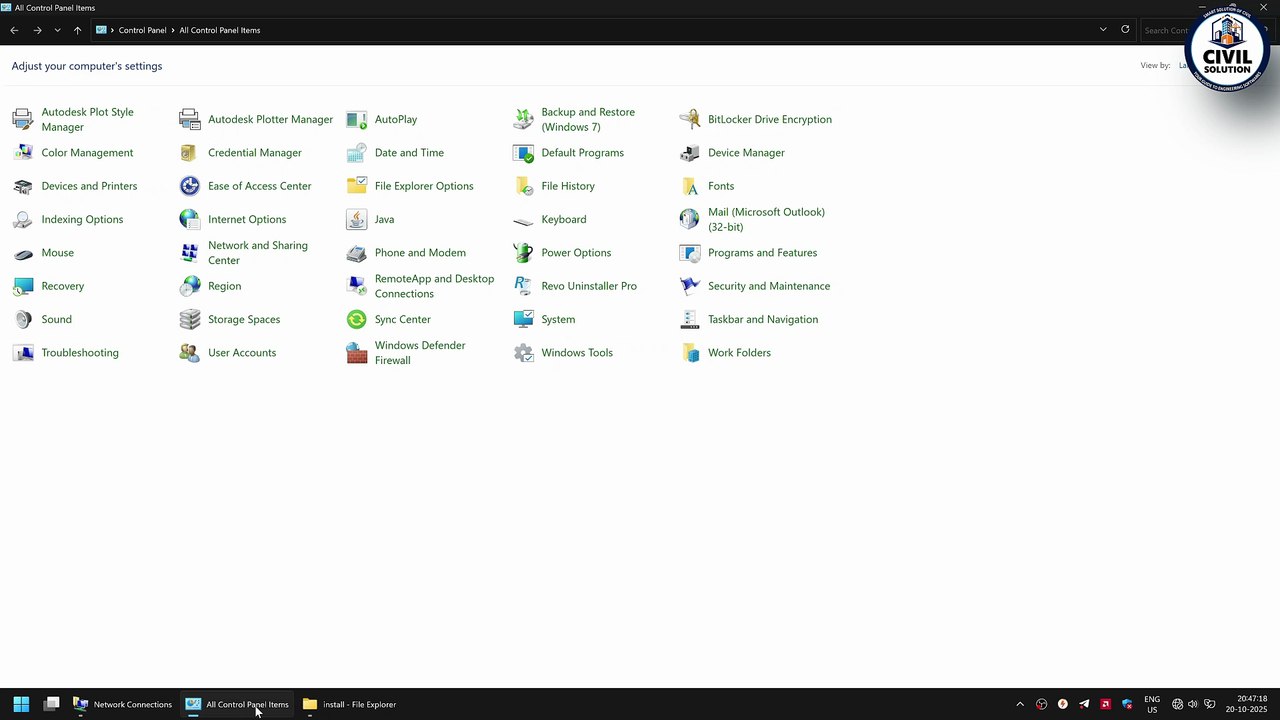The height and width of the screenshot is (720, 1280).
Task: Open the Revo Uninstaller Pro icon
Action: [524, 286]
